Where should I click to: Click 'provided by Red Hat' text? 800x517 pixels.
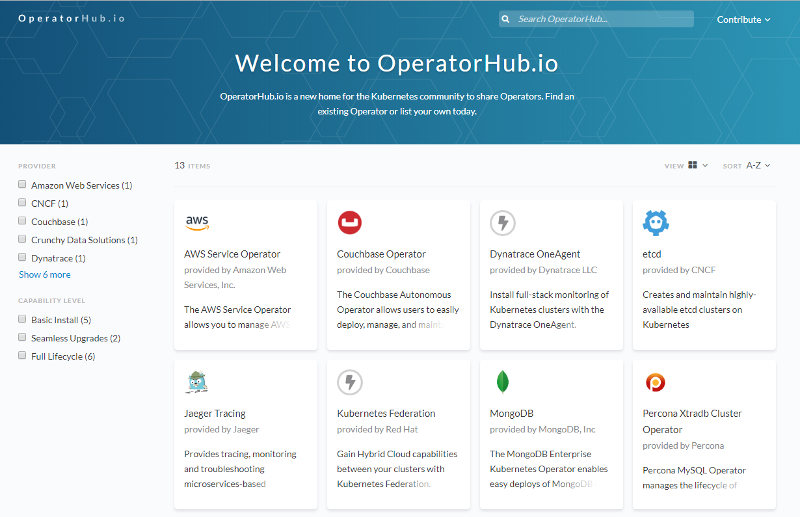click(377, 430)
